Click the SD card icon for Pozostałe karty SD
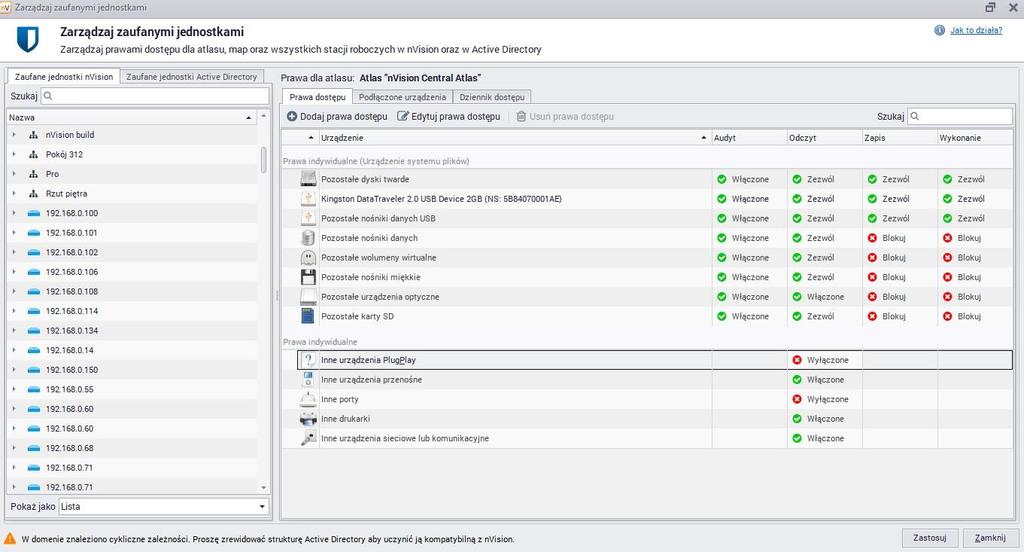Viewport: 1024px width, 552px height. click(308, 316)
